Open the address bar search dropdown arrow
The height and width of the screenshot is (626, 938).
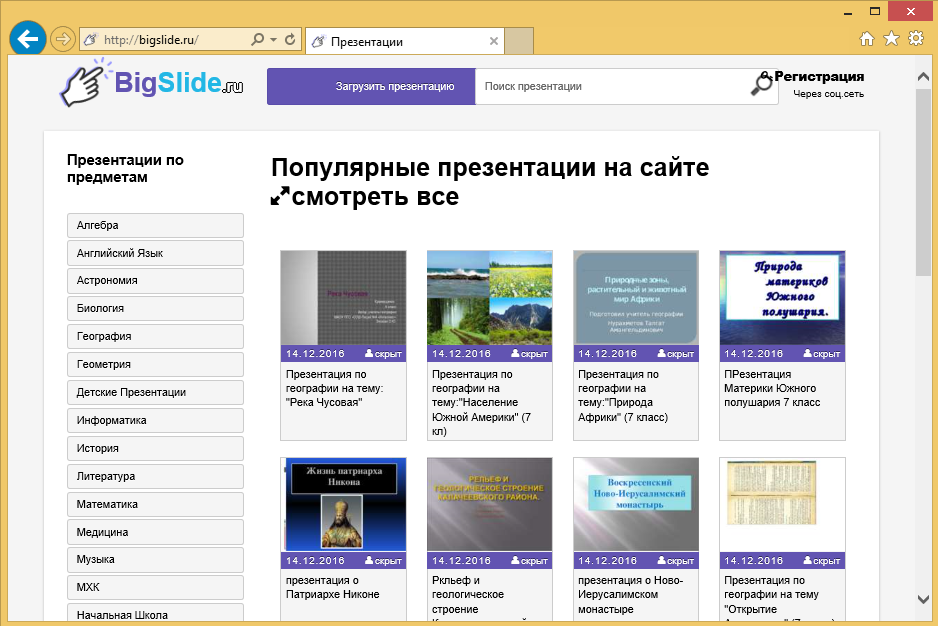click(x=273, y=40)
